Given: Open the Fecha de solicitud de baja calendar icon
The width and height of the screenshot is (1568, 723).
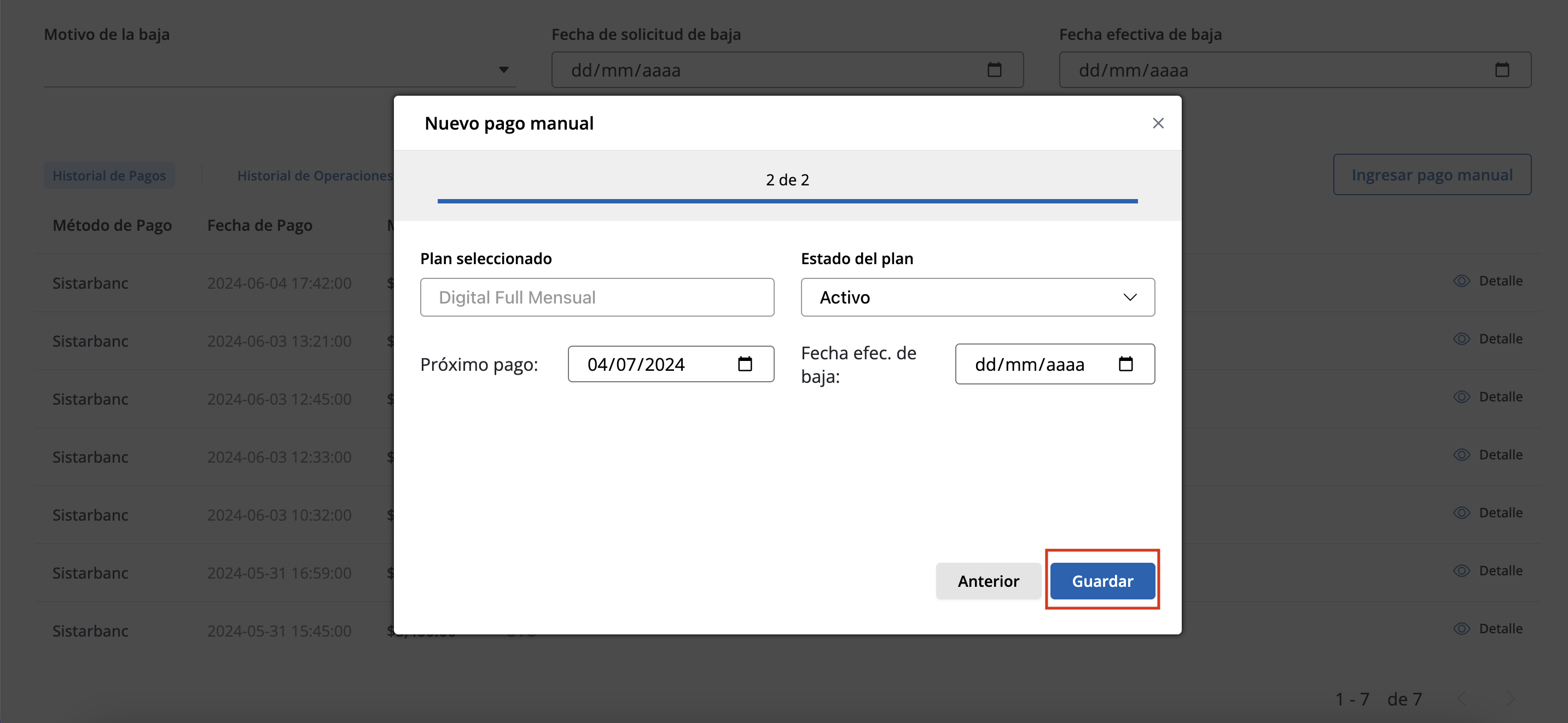Looking at the screenshot, I should [994, 69].
